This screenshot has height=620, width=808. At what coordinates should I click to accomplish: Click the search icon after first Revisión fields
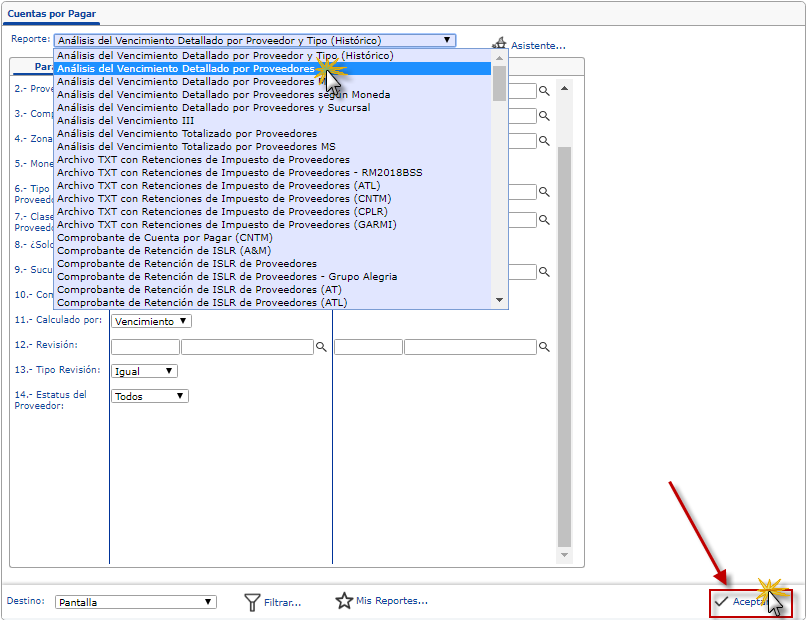coord(322,347)
